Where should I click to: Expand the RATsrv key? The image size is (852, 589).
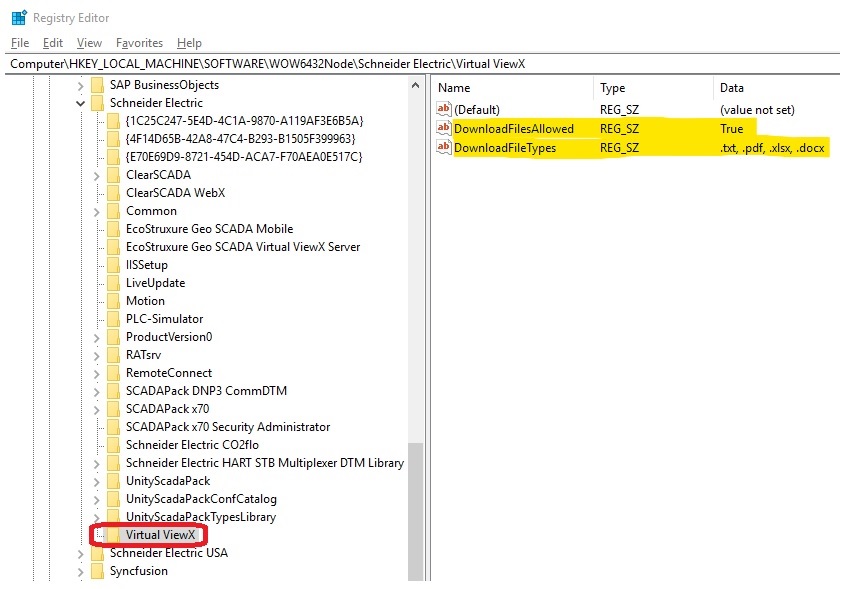tap(97, 355)
